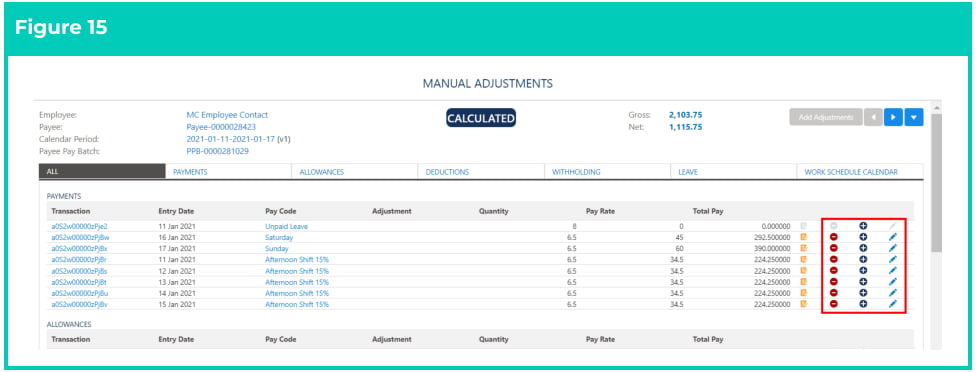Click plus icon for 13 Jan Afternoon Shift
The width and height of the screenshot is (976, 372).
click(863, 282)
